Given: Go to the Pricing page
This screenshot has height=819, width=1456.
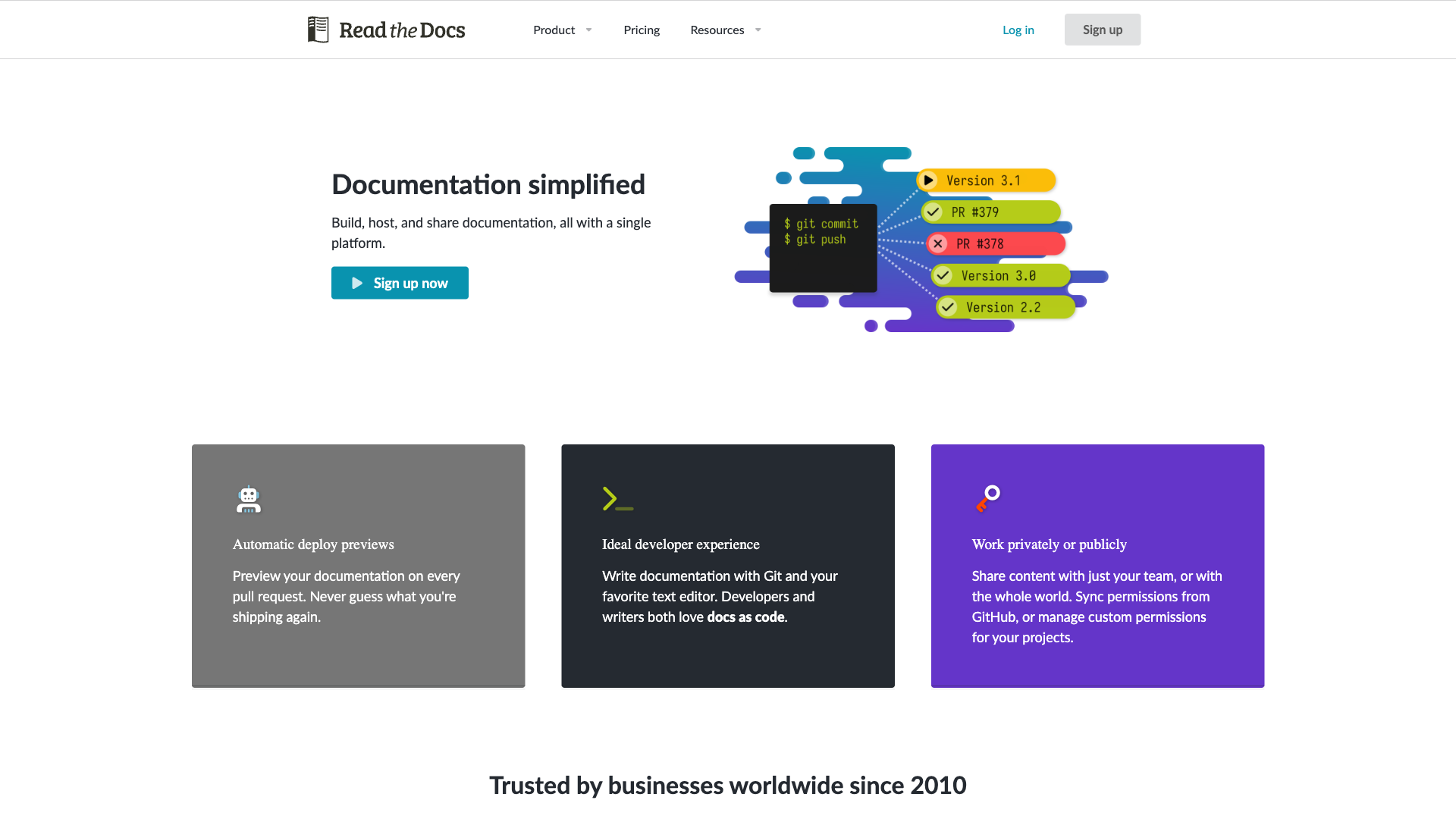Looking at the screenshot, I should pos(642,30).
